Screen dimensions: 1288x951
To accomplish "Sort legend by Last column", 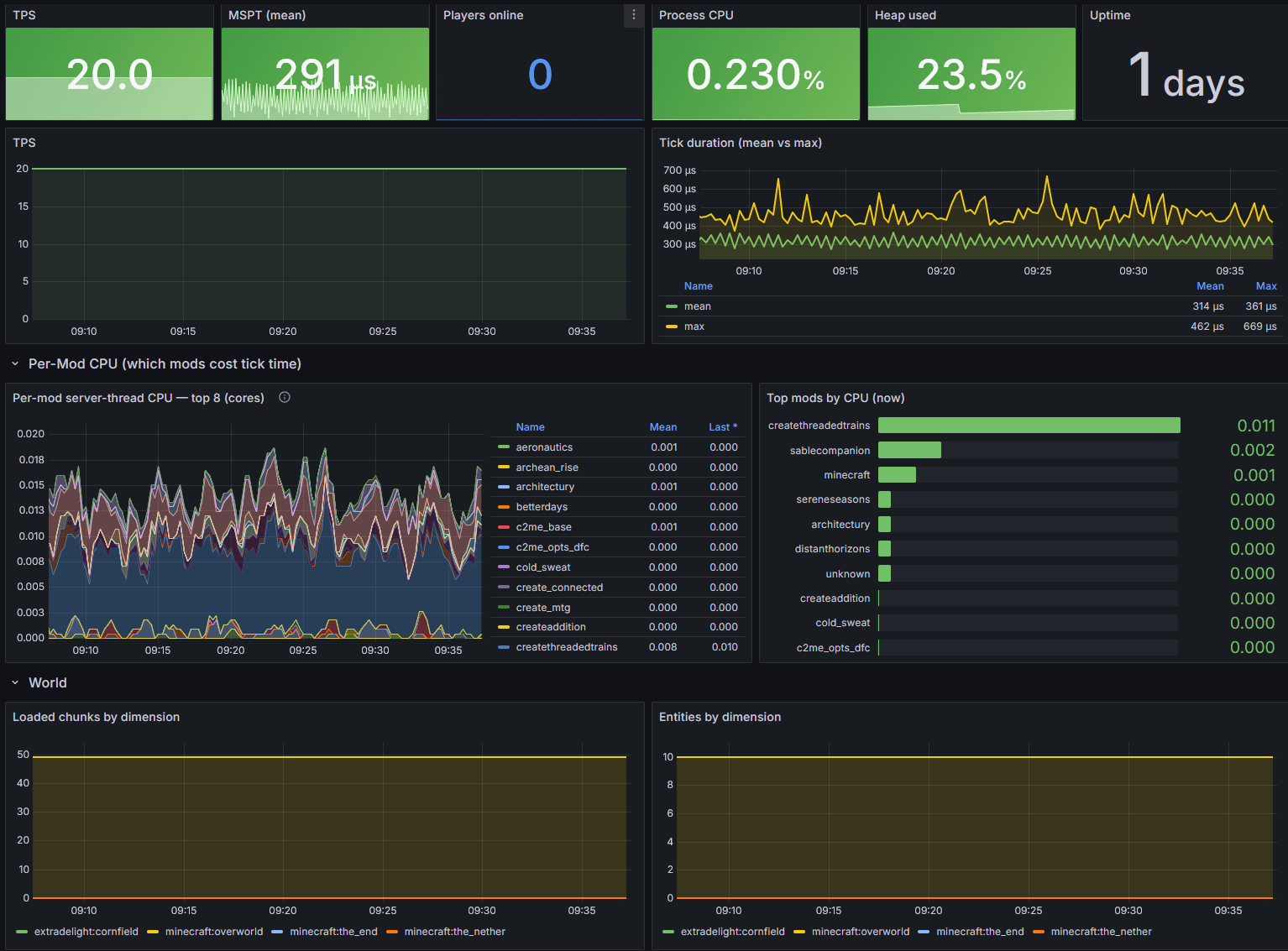I will [x=723, y=427].
